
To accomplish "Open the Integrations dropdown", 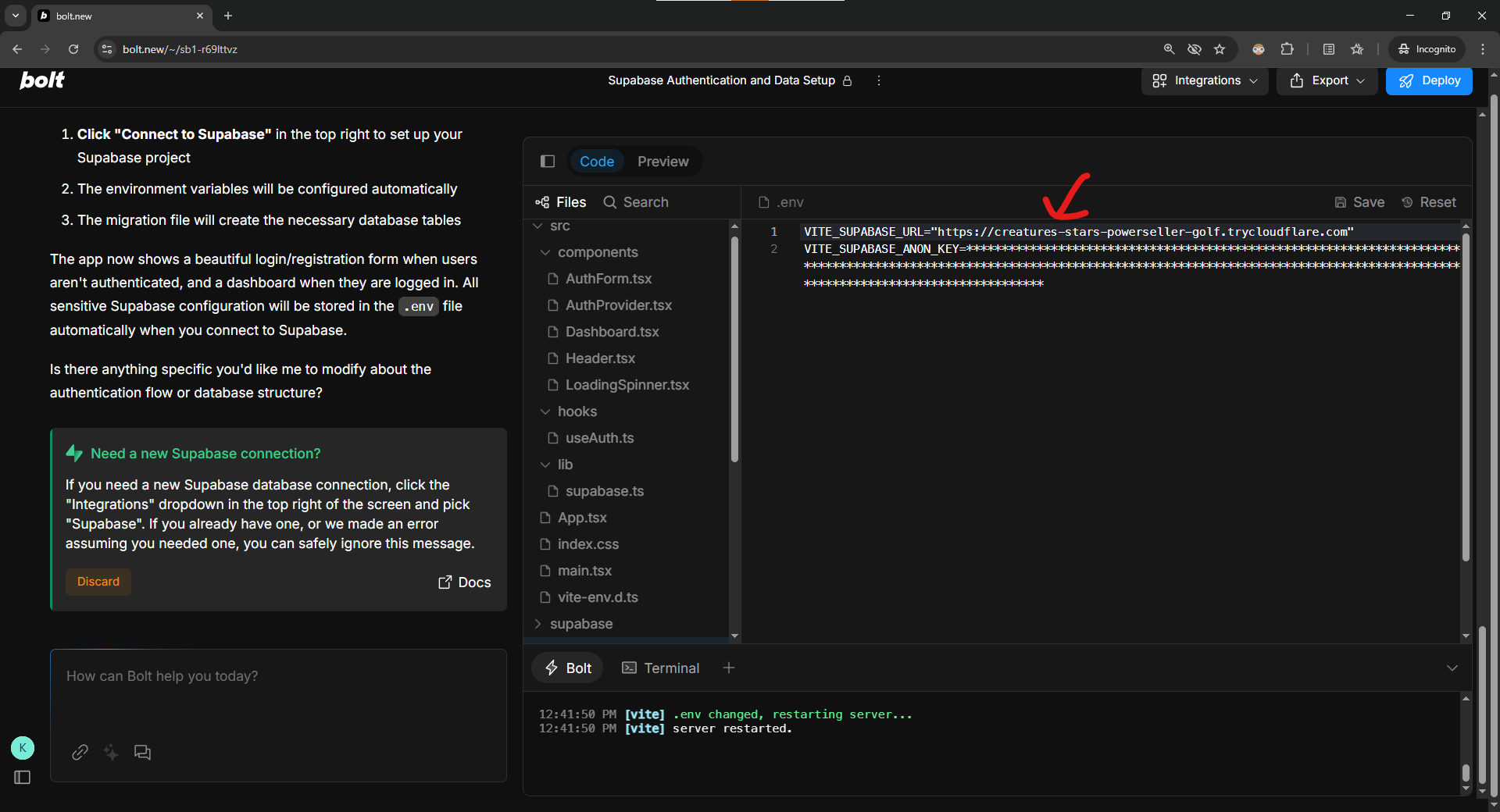I will point(1205,80).
